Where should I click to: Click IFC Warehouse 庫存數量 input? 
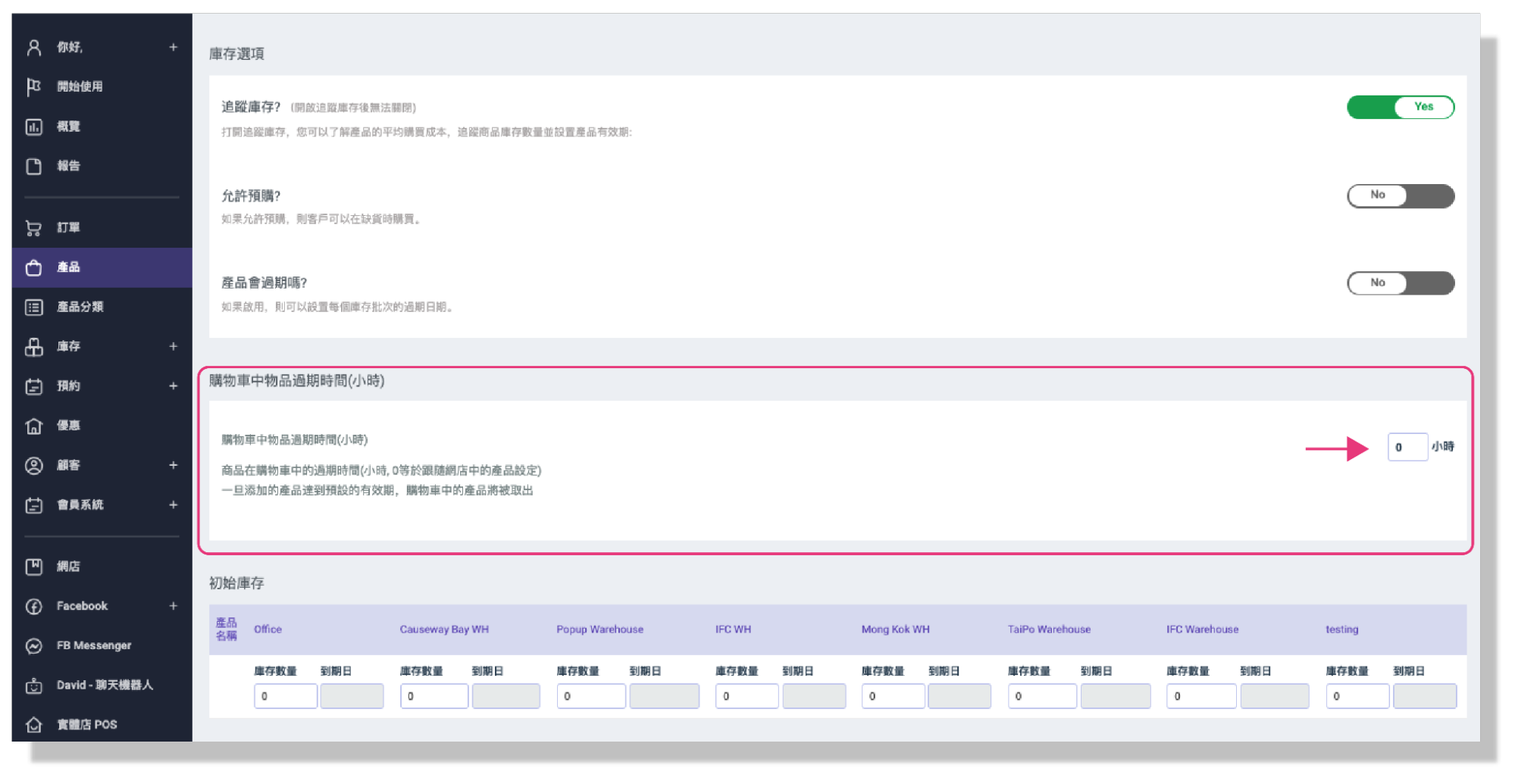pos(1201,696)
